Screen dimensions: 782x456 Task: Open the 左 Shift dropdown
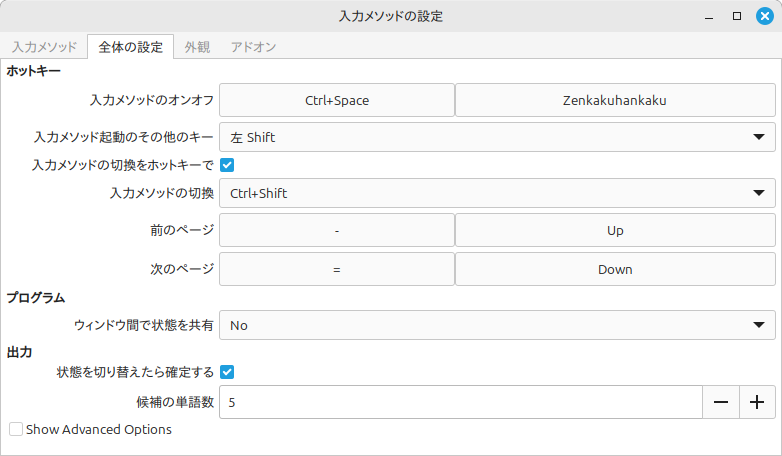(x=497, y=137)
